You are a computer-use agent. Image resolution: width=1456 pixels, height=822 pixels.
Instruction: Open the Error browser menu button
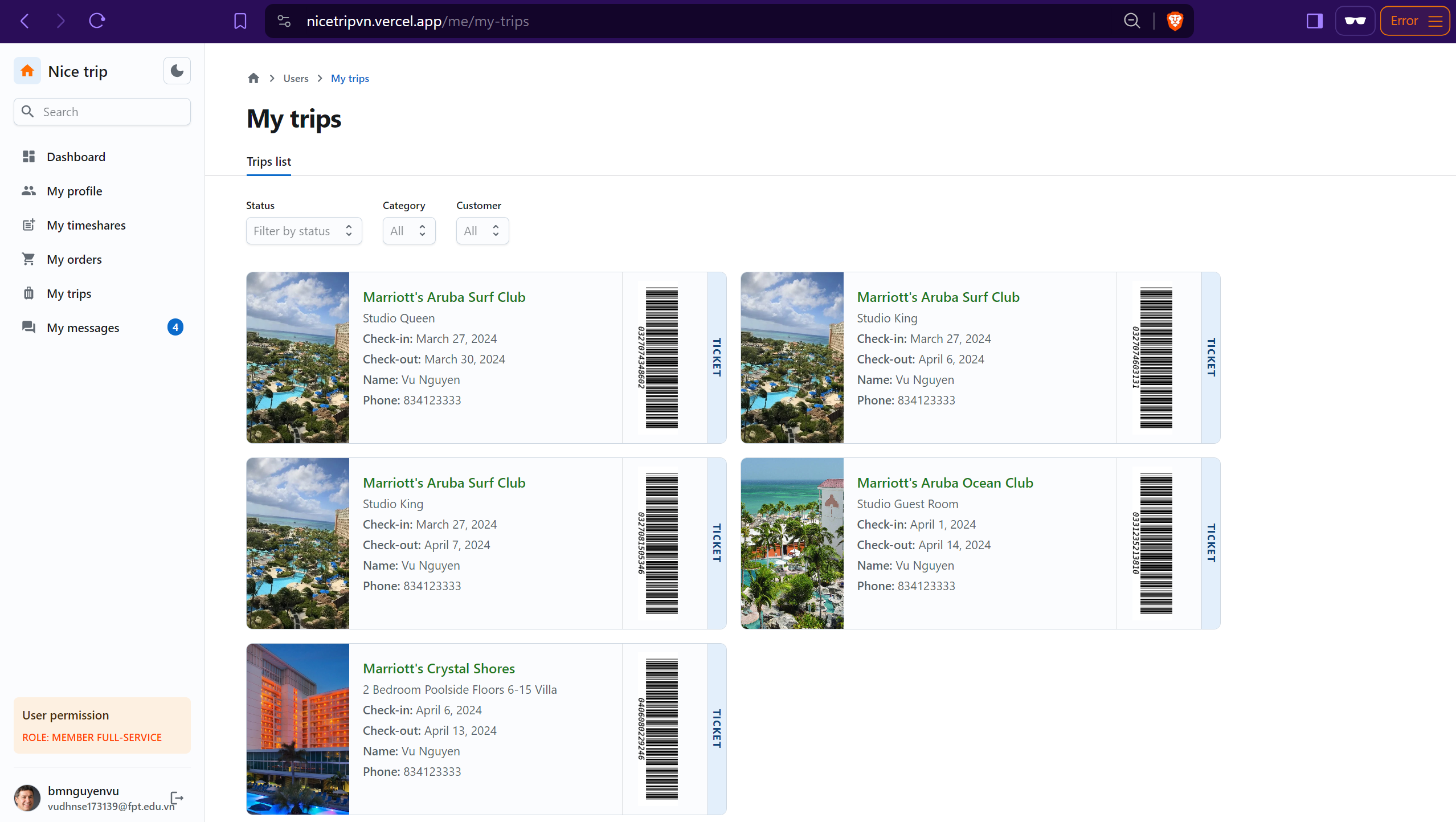(1415, 21)
